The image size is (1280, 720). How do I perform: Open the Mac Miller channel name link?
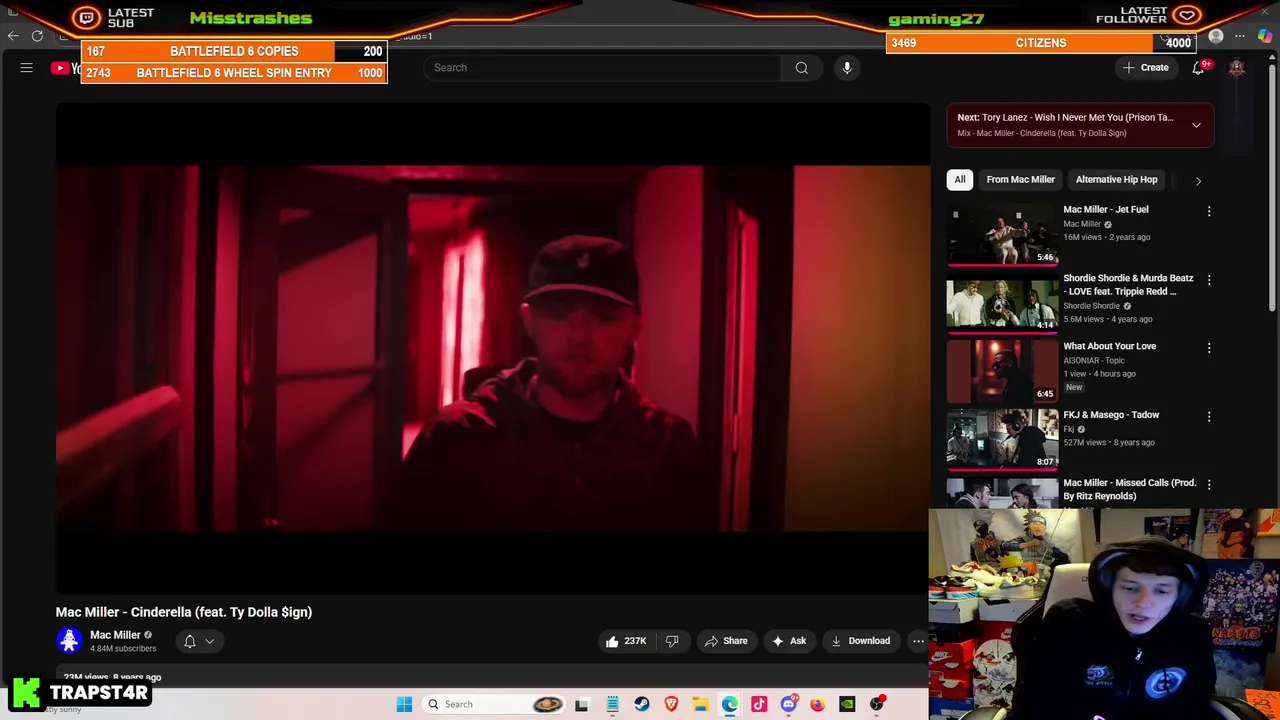coord(115,635)
